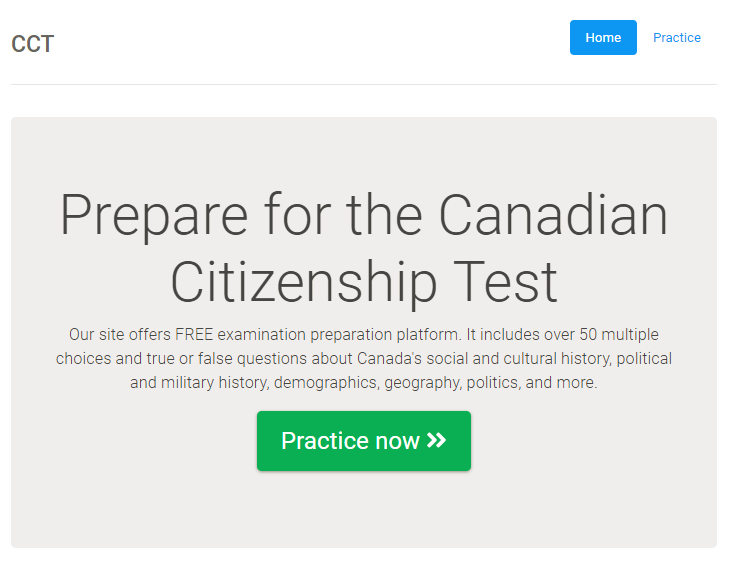Click the word "Canadian" in the headline
731x565 pixels.
pos(553,215)
